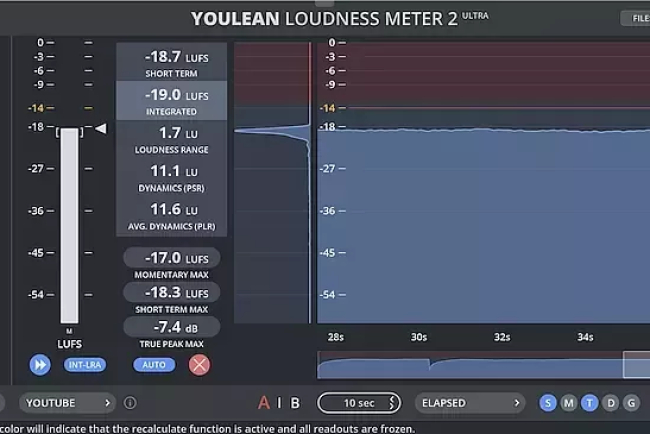
Task: Click the -18.3 LUFS Short Term Max readout
Action: tap(172, 293)
